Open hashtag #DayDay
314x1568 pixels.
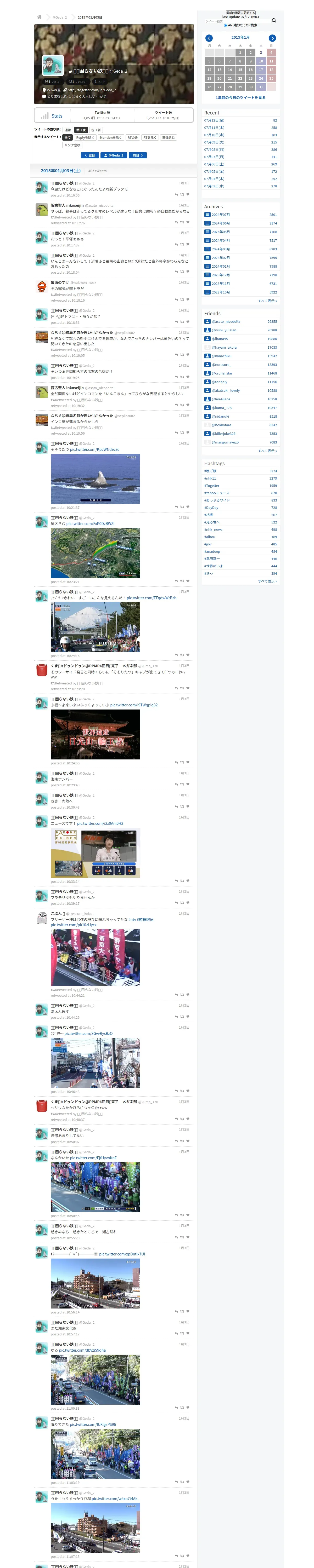pyautogui.click(x=211, y=508)
